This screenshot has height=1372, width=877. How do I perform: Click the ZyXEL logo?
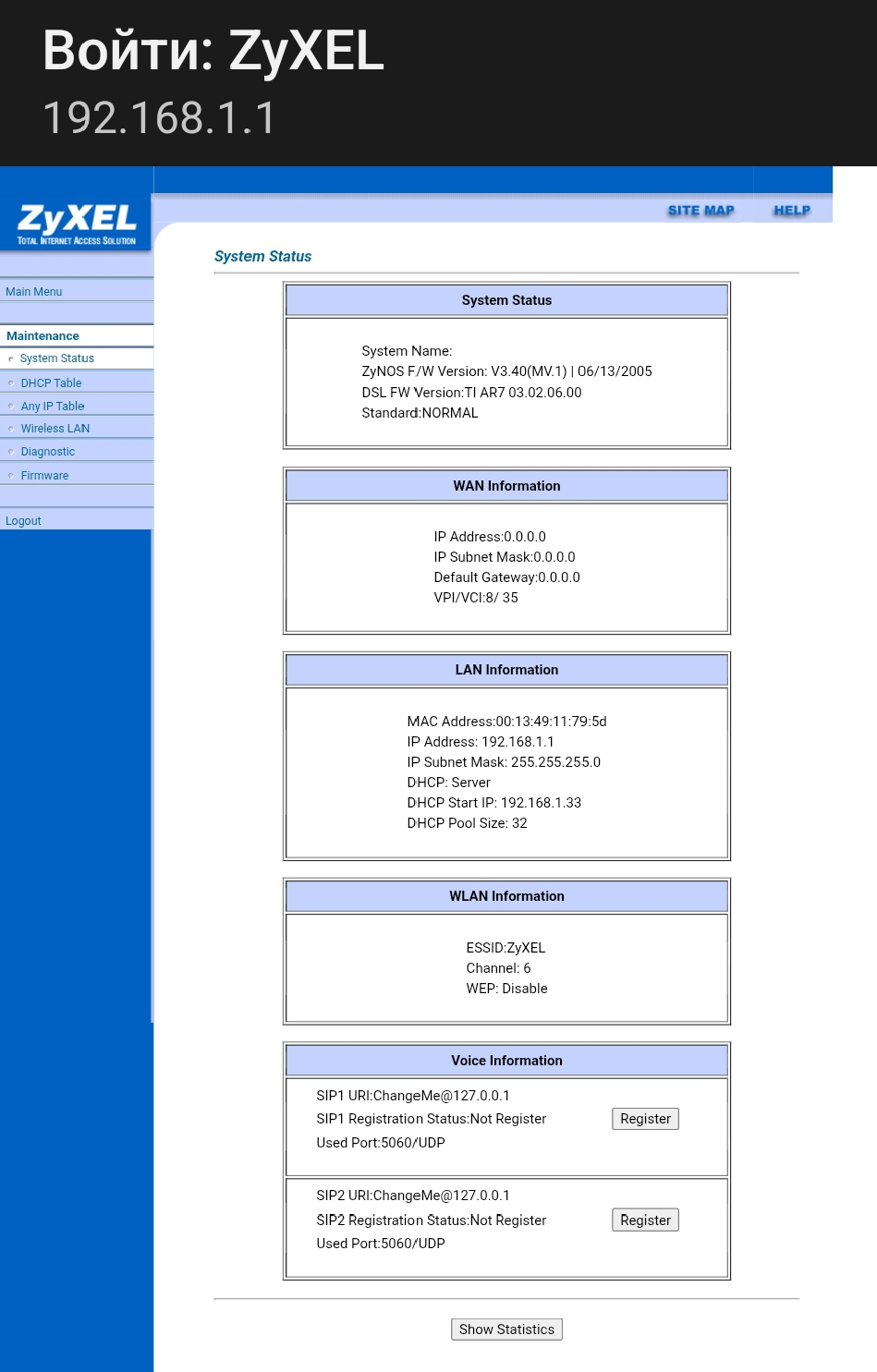pyautogui.click(x=77, y=225)
